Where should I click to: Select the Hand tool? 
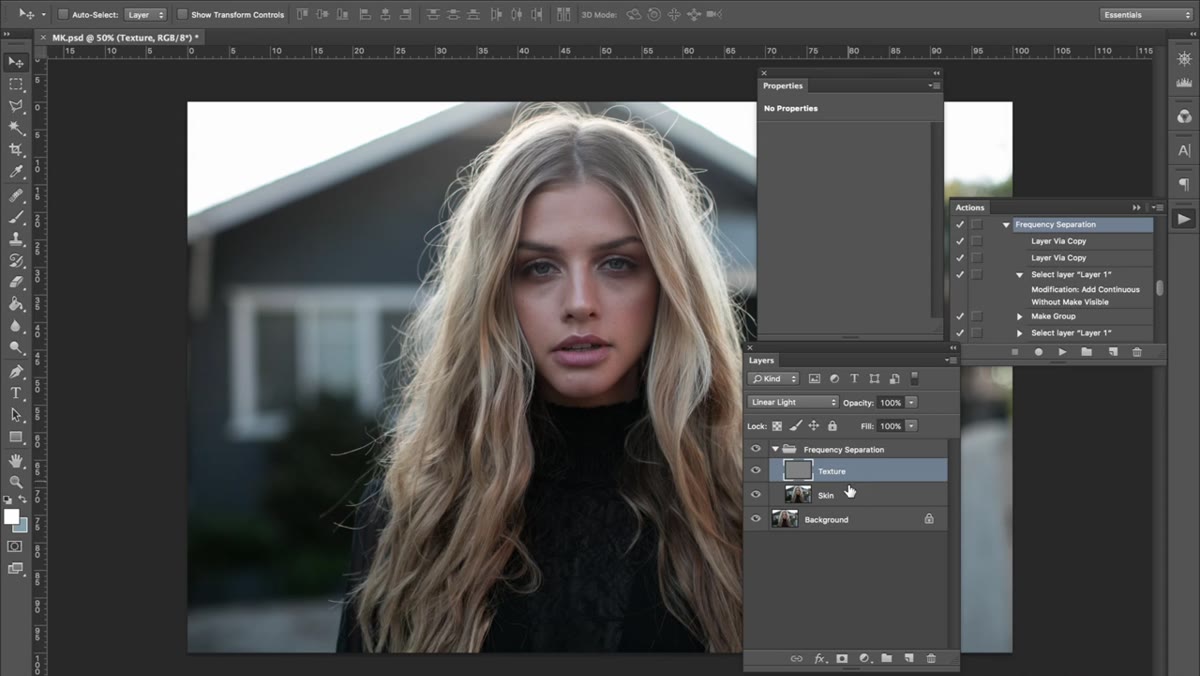(x=15, y=460)
